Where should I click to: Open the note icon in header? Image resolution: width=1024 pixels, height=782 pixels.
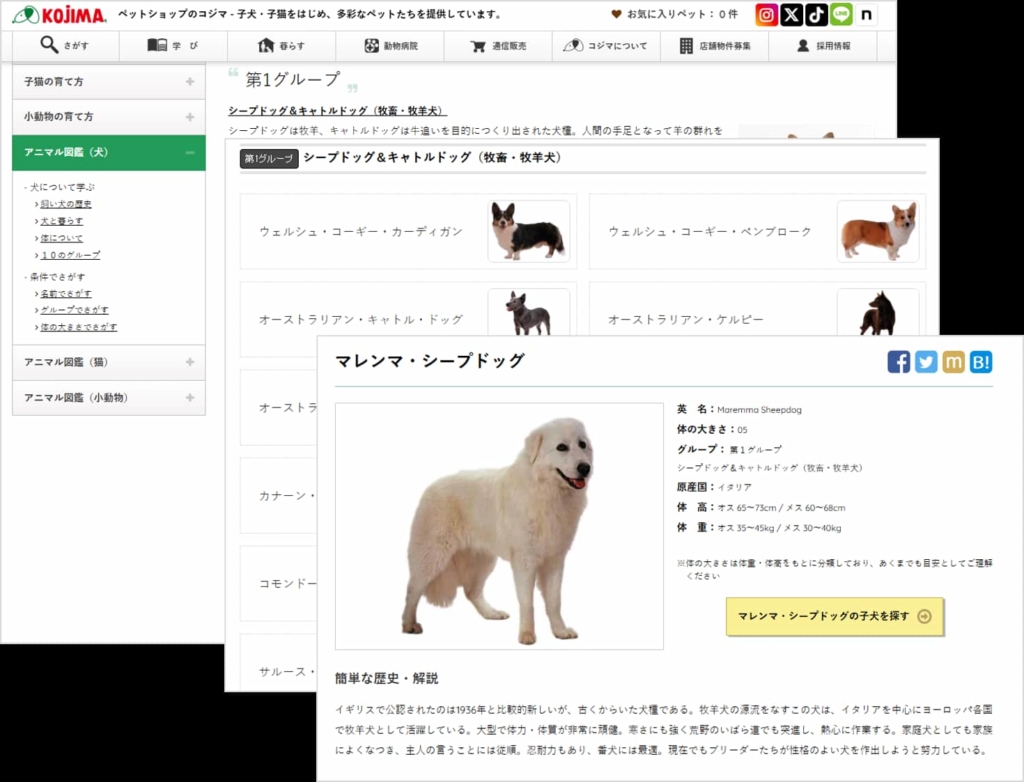(x=866, y=15)
